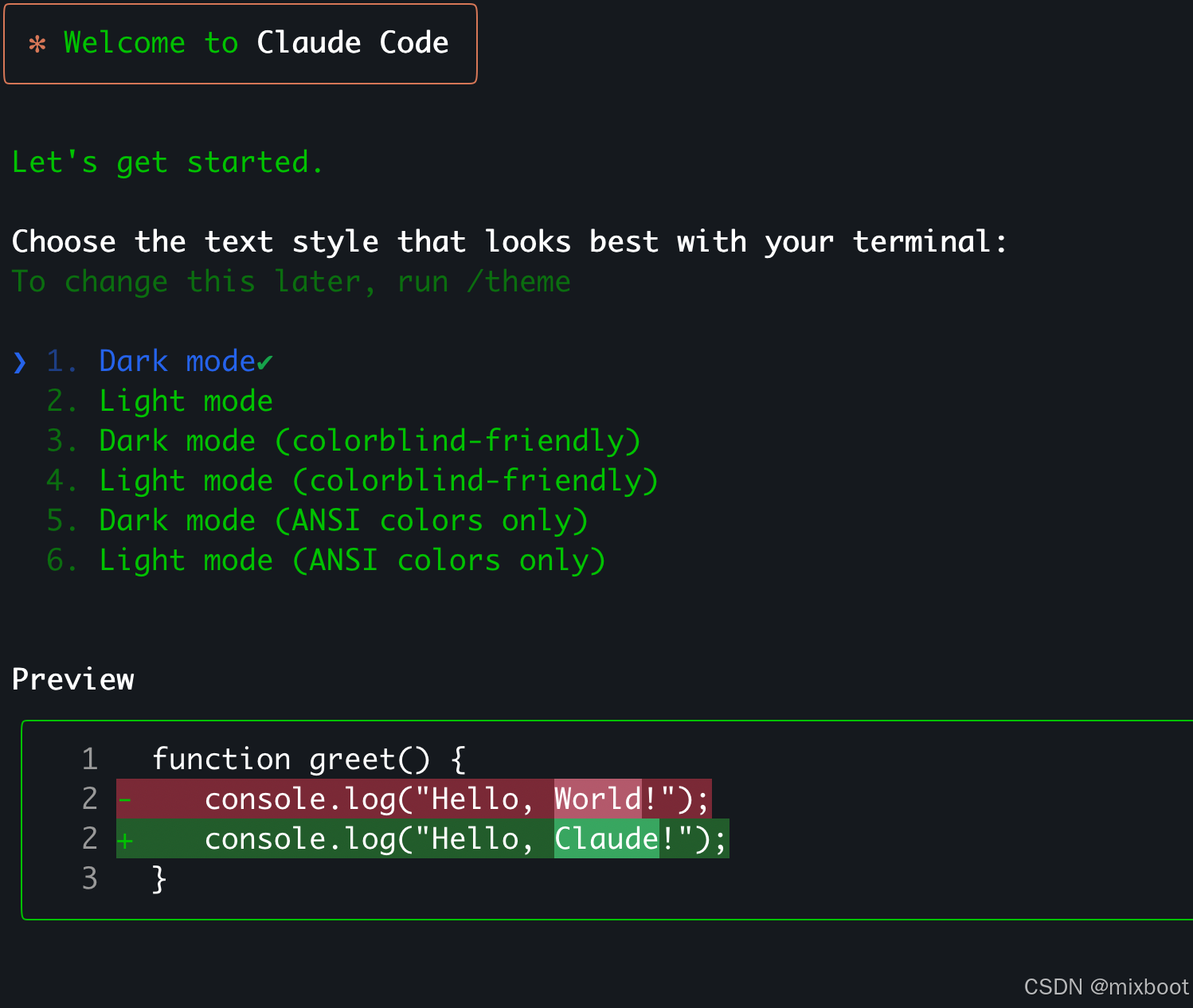Select "6. Light mode (ANSI colors only)"
Screen dimensions: 1193x1008
click(x=326, y=561)
